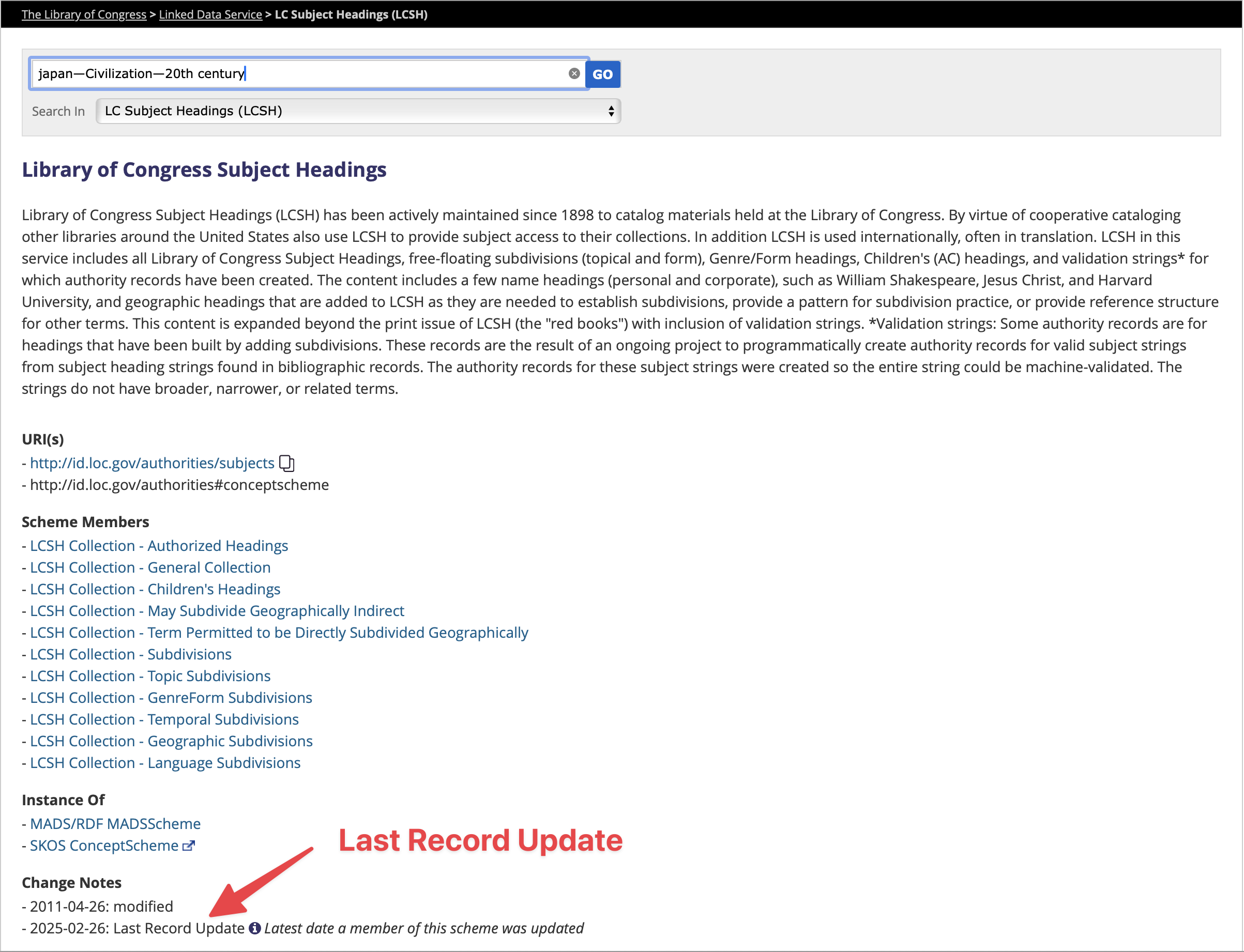Click the external link icon after SKOS ConceptScheme

[188, 846]
